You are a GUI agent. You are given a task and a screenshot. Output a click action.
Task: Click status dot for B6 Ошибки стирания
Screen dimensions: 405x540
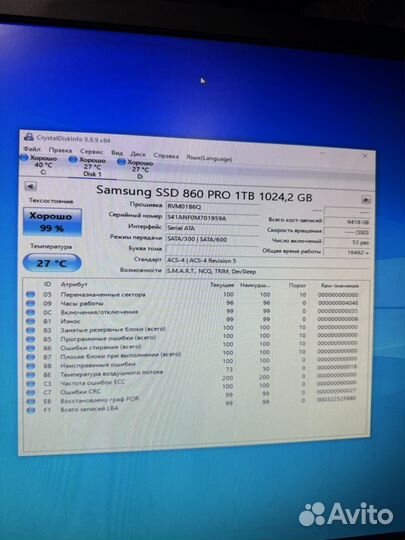[31, 348]
